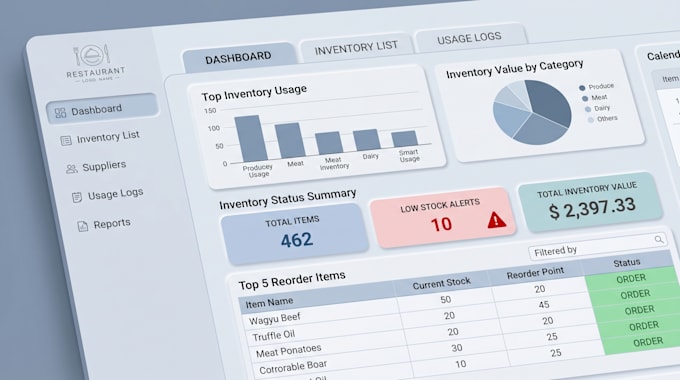Open the TOTAL ITEMS 462 card

point(294,233)
